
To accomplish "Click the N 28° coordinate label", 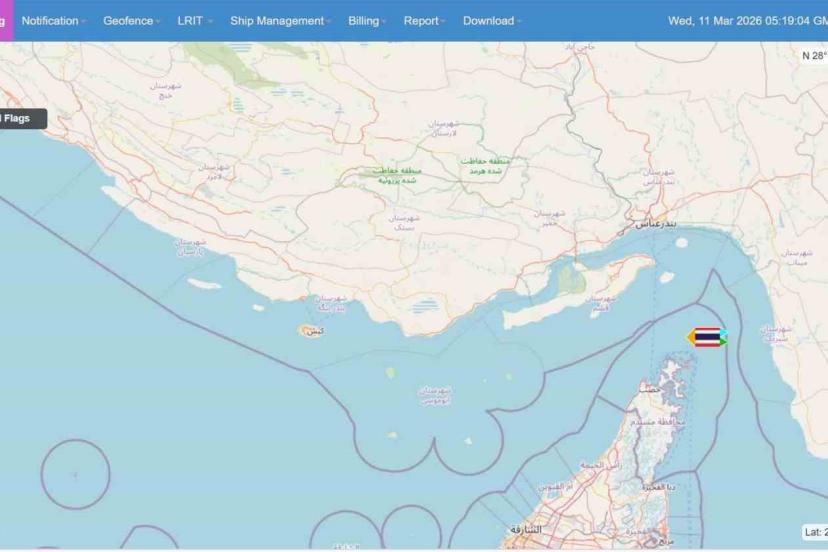I will (814, 56).
